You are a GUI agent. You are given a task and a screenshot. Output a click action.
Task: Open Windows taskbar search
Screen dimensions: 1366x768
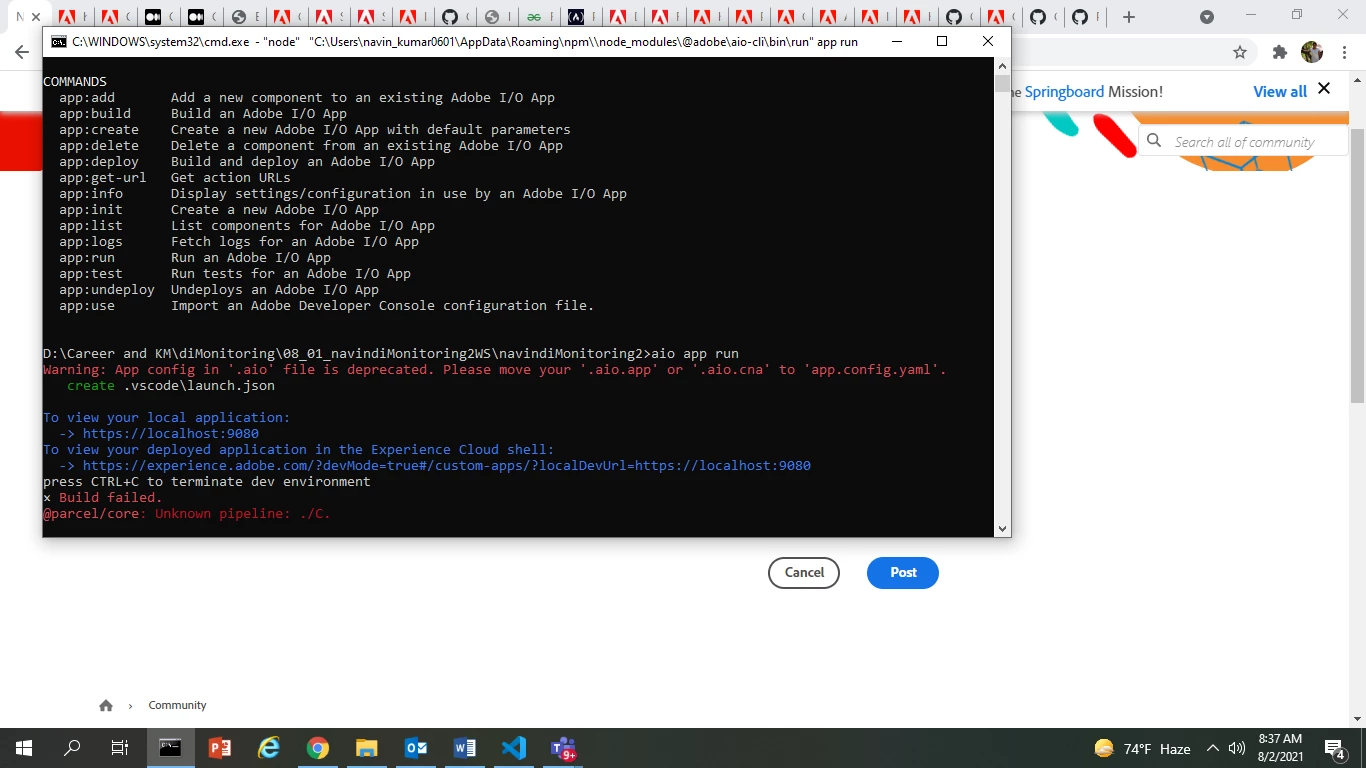[72, 748]
